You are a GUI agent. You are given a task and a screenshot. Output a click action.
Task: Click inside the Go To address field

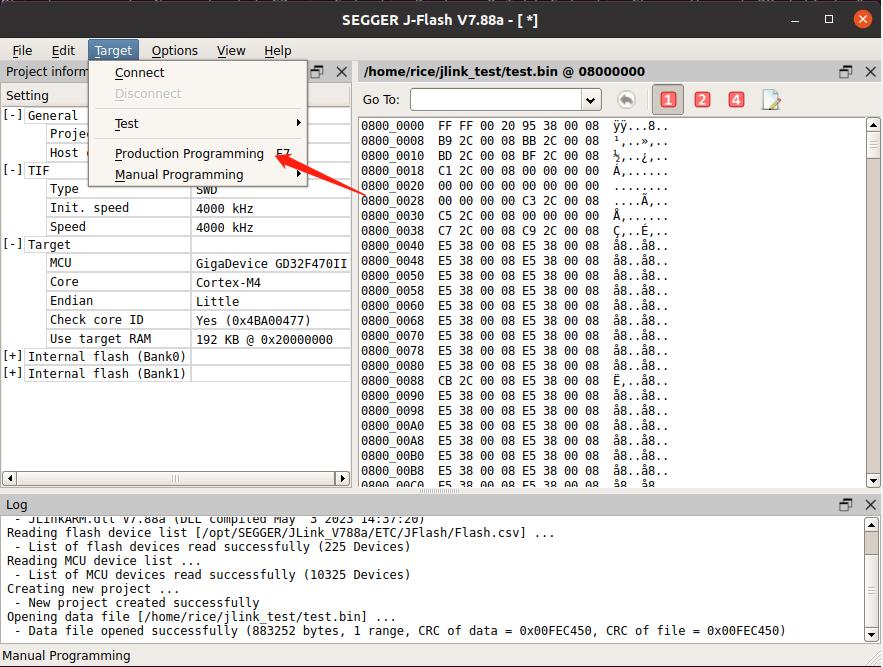(496, 100)
